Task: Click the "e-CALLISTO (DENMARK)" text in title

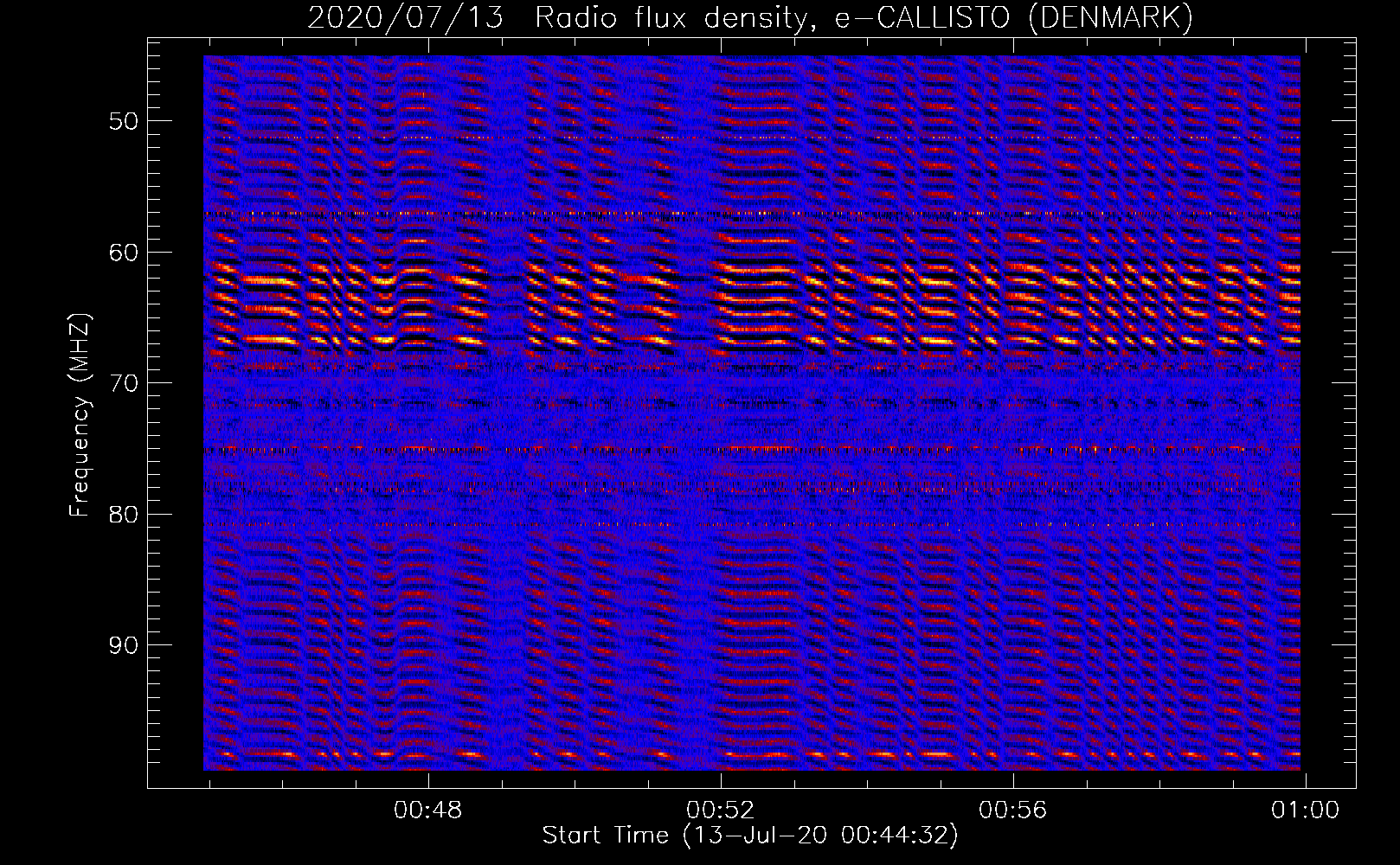Action: point(1013,17)
